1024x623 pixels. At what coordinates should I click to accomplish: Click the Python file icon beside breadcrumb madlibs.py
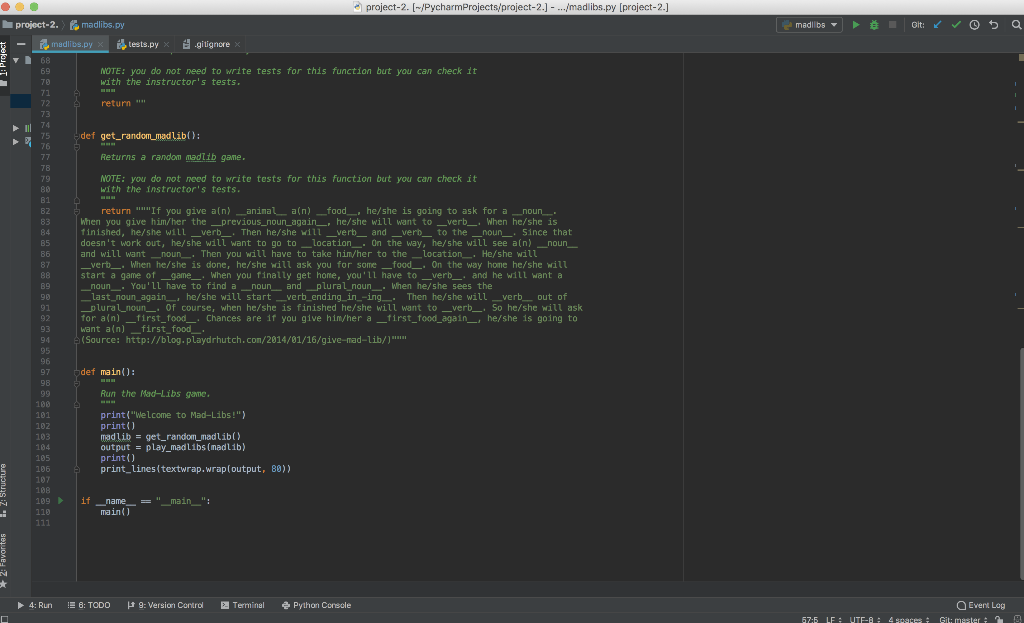coord(74,25)
